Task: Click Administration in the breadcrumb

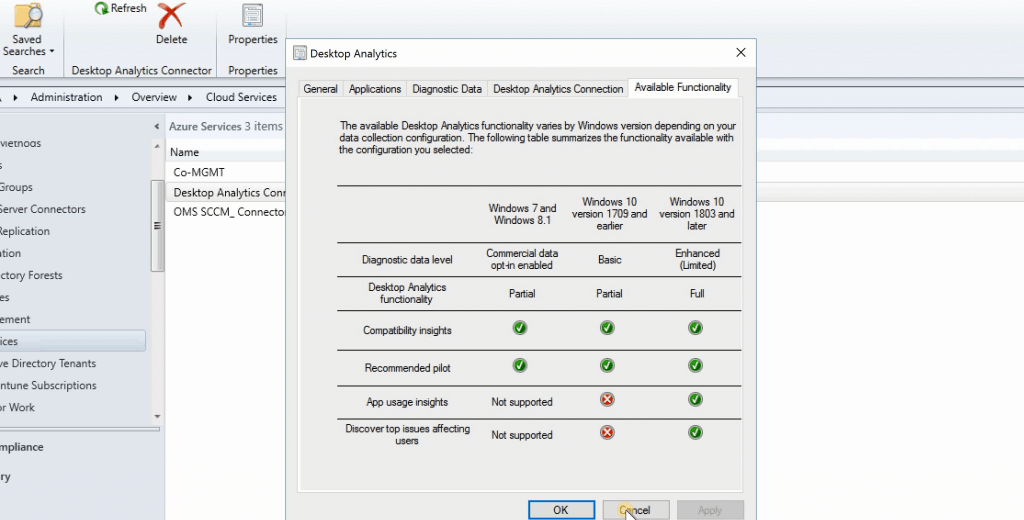Action: click(x=67, y=97)
